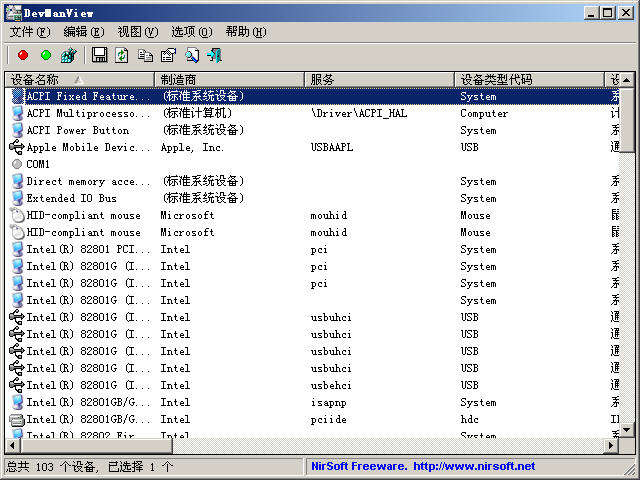
Task: Open the www.nirsoft.net link
Action: tap(473, 466)
